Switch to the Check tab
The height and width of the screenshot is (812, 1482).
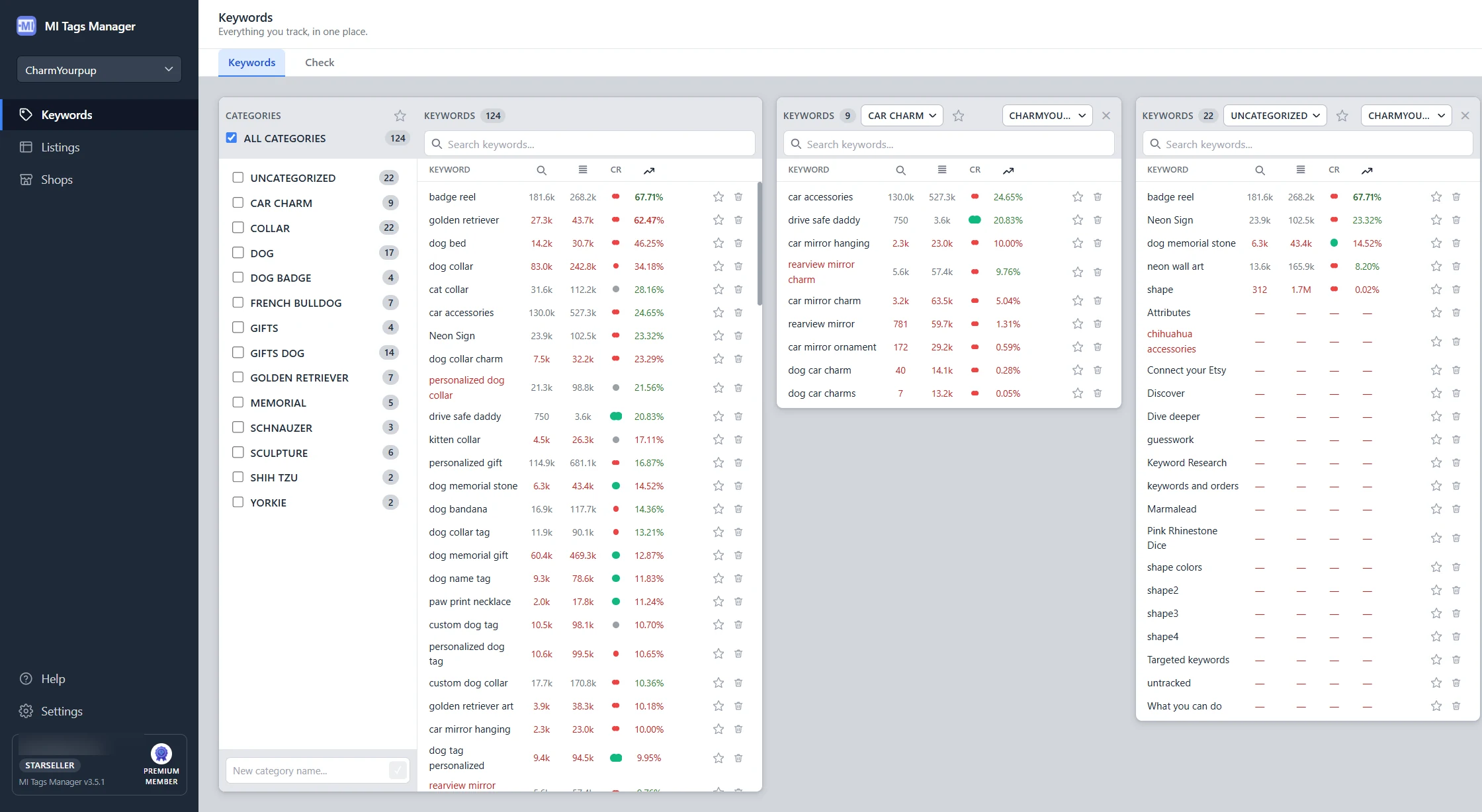click(320, 63)
